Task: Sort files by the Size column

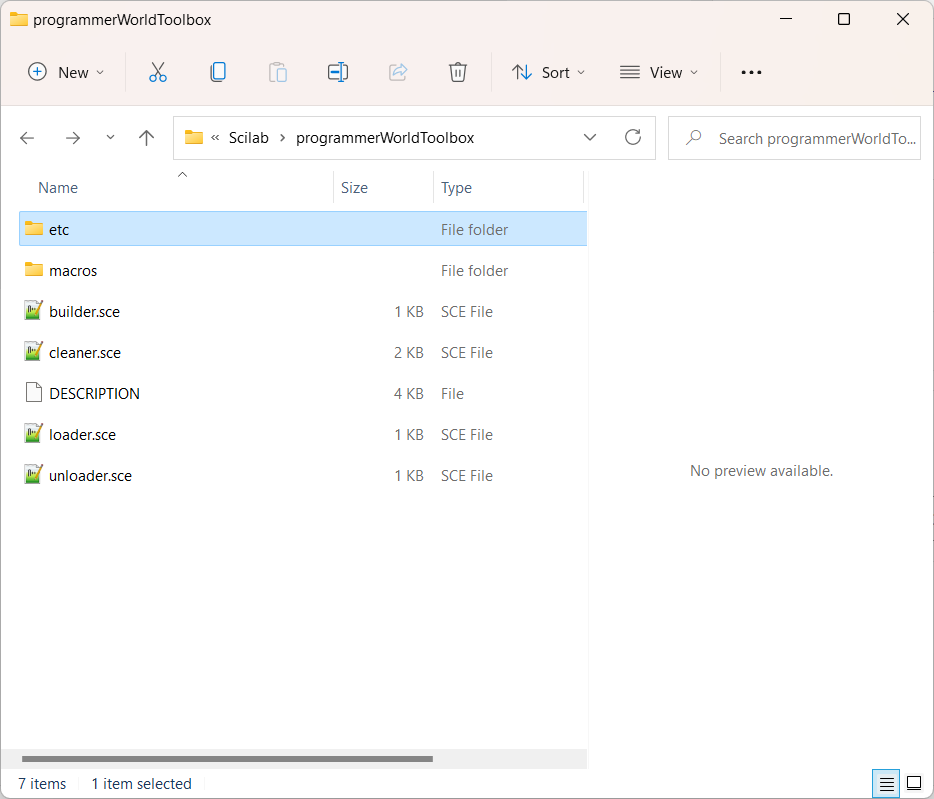Action: (354, 188)
